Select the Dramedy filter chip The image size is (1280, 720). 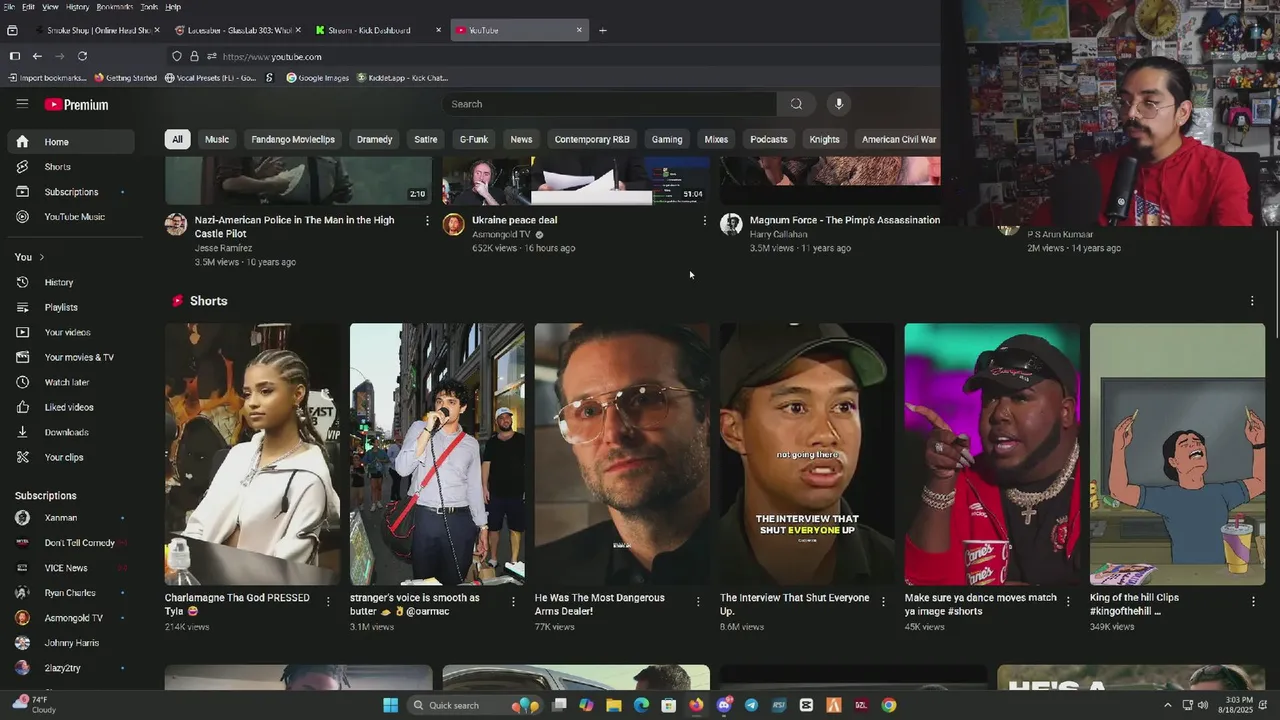[374, 139]
